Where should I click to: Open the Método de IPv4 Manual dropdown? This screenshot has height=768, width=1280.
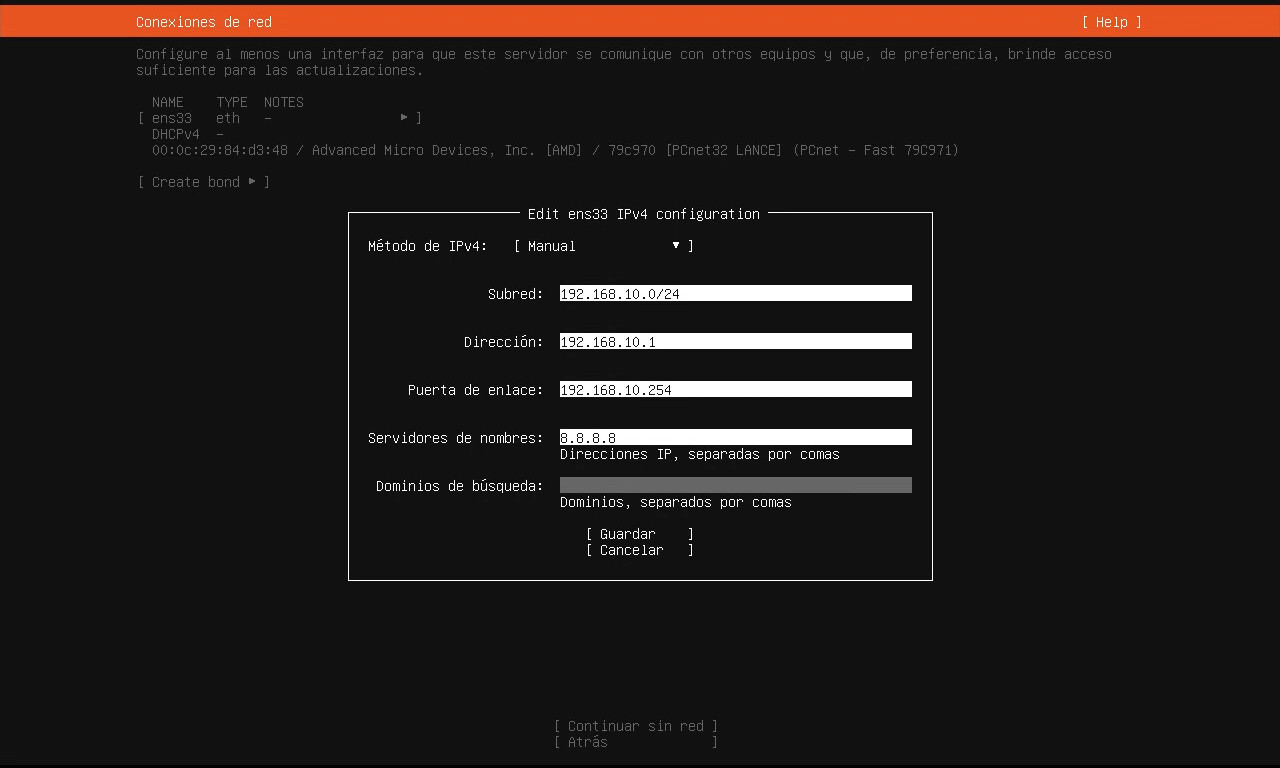click(x=603, y=246)
